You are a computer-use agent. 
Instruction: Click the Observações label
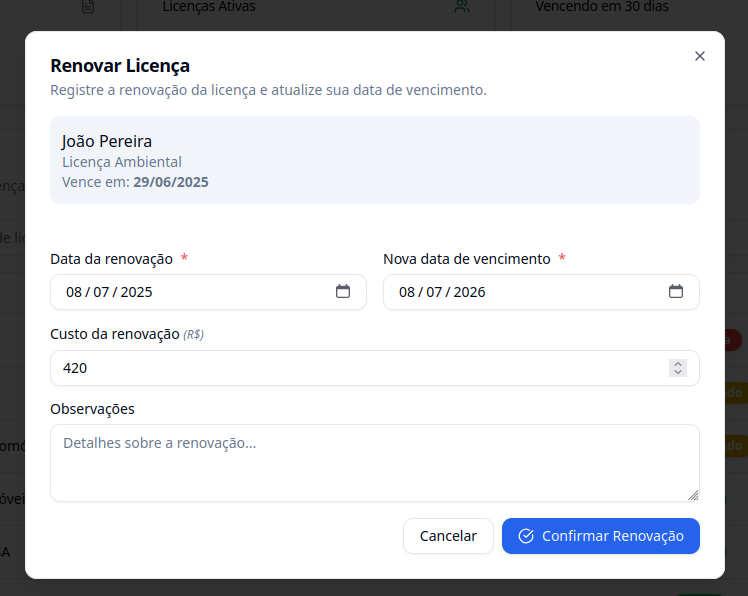click(x=93, y=409)
